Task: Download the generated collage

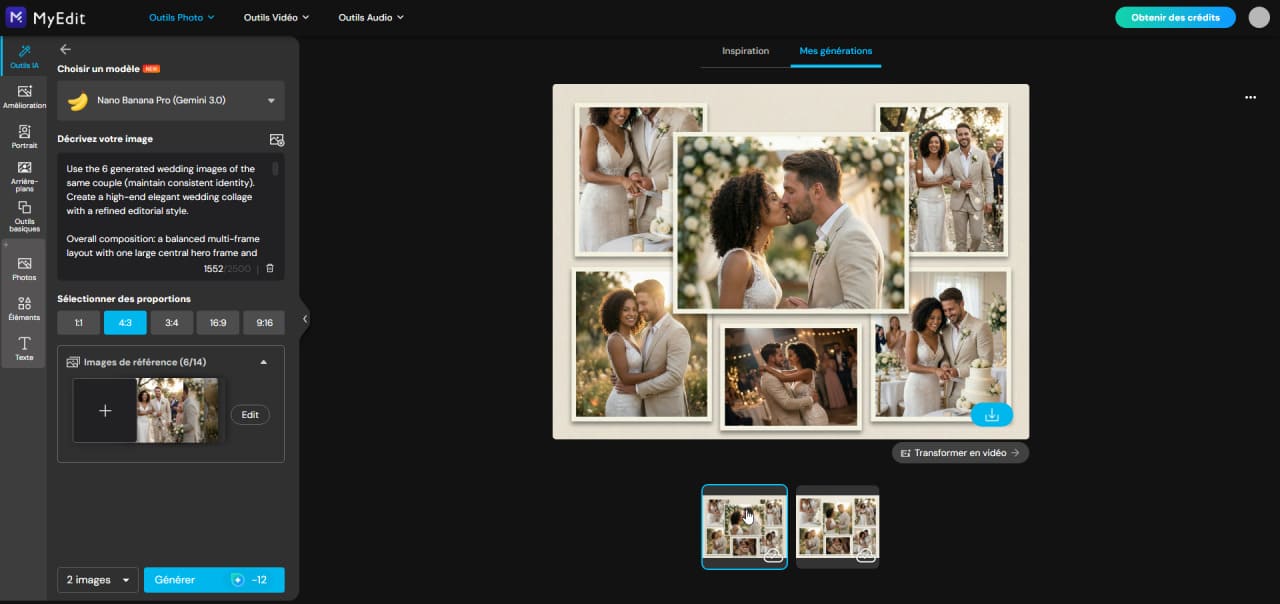Action: tap(991, 413)
